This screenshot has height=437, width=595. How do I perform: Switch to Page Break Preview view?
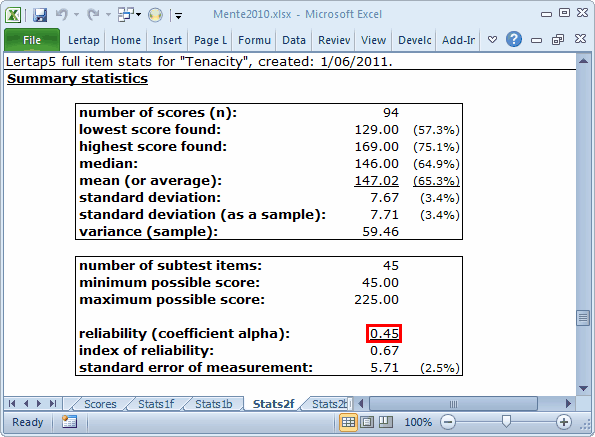pos(386,422)
